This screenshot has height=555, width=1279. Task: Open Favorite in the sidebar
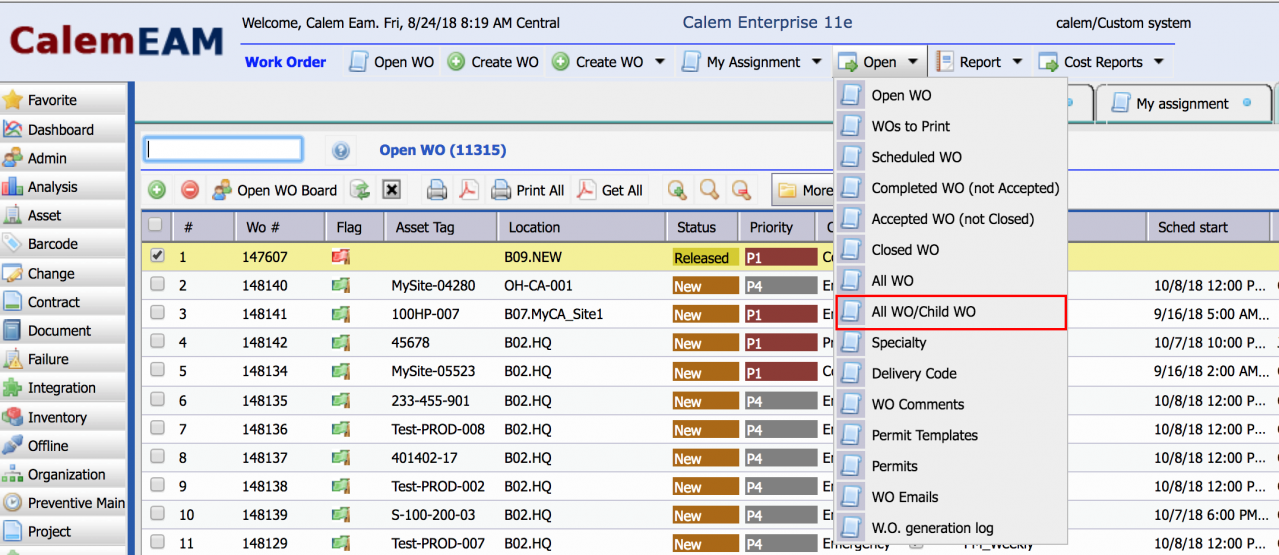pyautogui.click(x=64, y=100)
